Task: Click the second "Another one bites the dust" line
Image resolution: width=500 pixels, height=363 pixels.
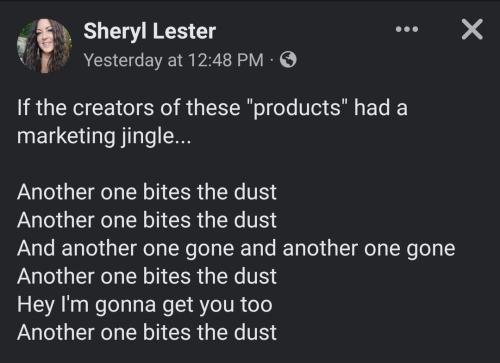Action: (x=147, y=220)
